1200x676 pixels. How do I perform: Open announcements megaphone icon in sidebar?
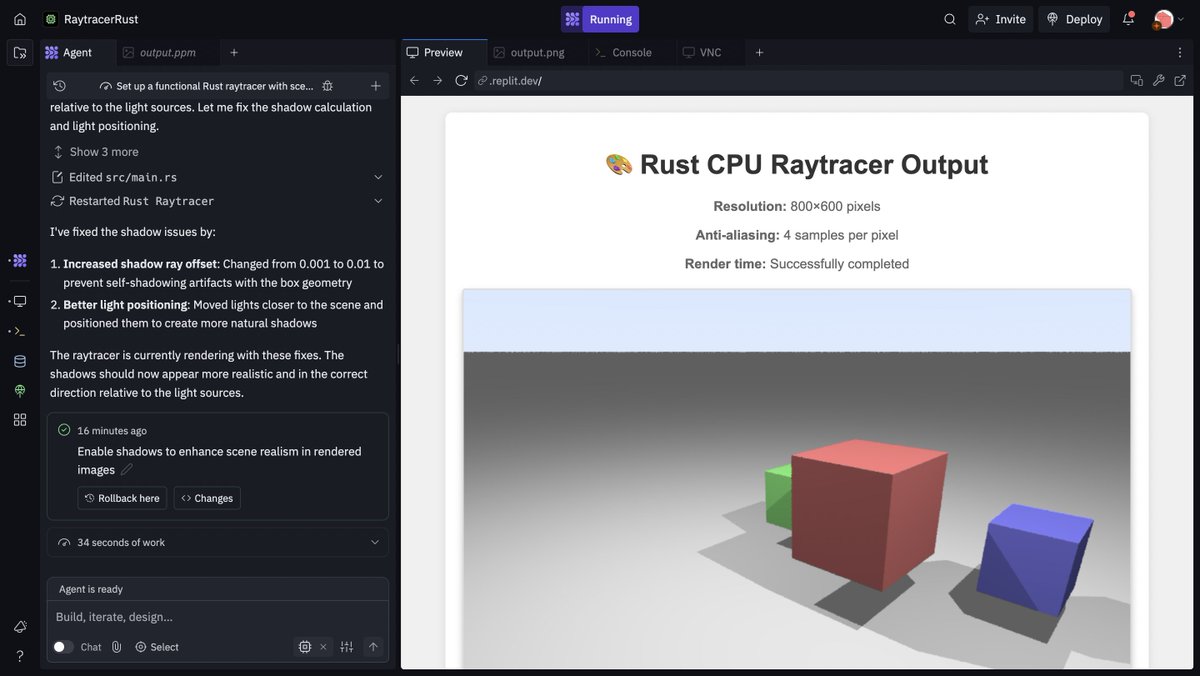tap(20, 626)
